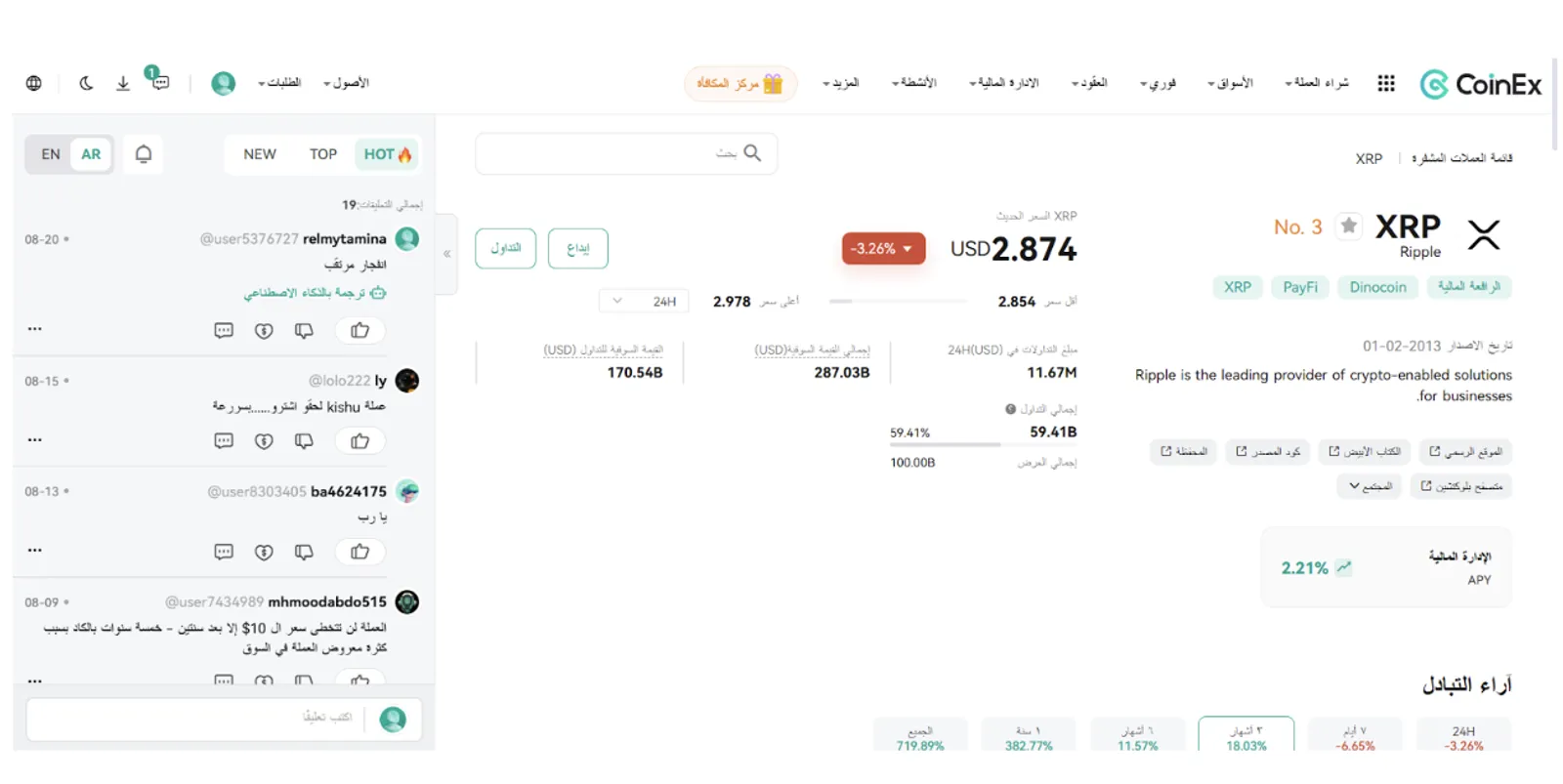This screenshot has width=1563, height=784.
Task: Open the reward center gift button
Action: pyautogui.click(x=740, y=84)
